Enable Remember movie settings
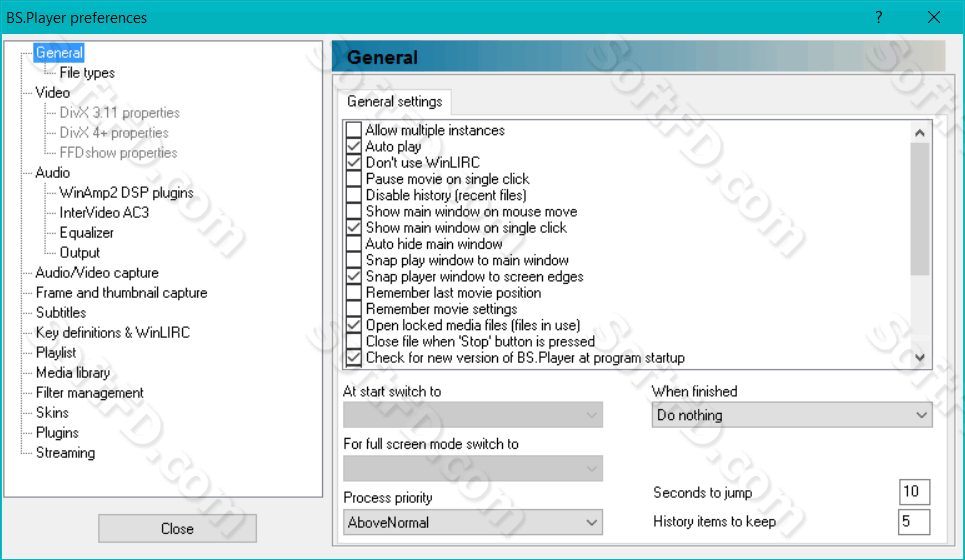This screenshot has width=965, height=560. (354, 309)
